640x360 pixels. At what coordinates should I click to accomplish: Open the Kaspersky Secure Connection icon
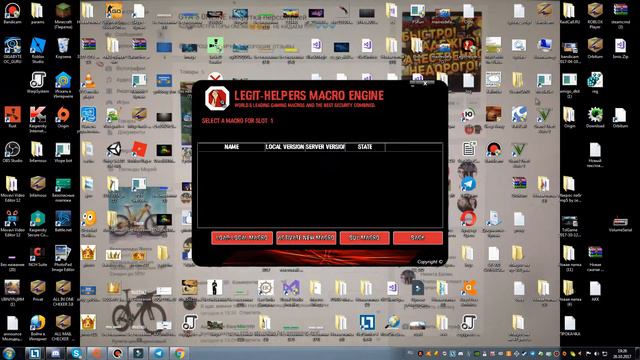[38, 224]
